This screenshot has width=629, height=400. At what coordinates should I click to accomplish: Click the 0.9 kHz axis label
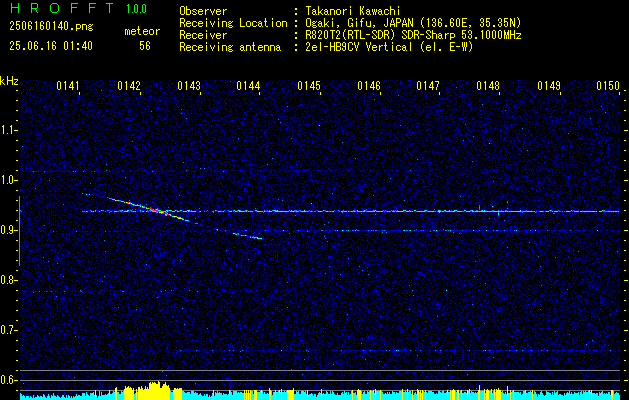point(8,230)
